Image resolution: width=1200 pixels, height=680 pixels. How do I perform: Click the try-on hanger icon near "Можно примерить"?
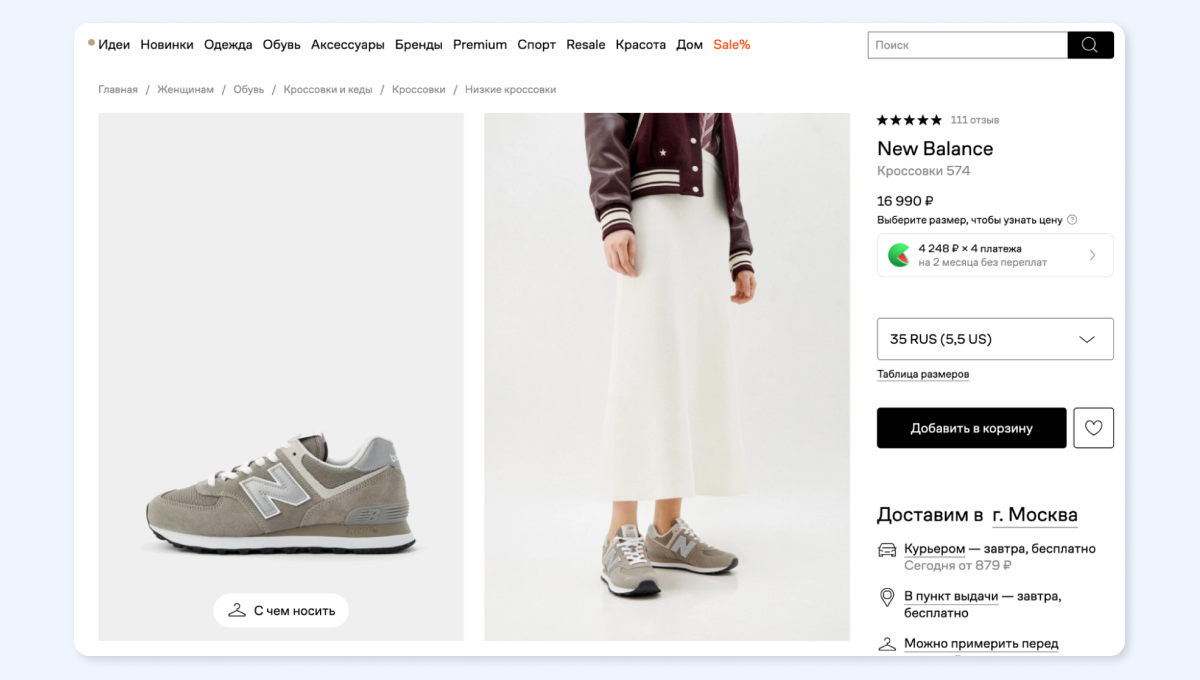(887, 644)
